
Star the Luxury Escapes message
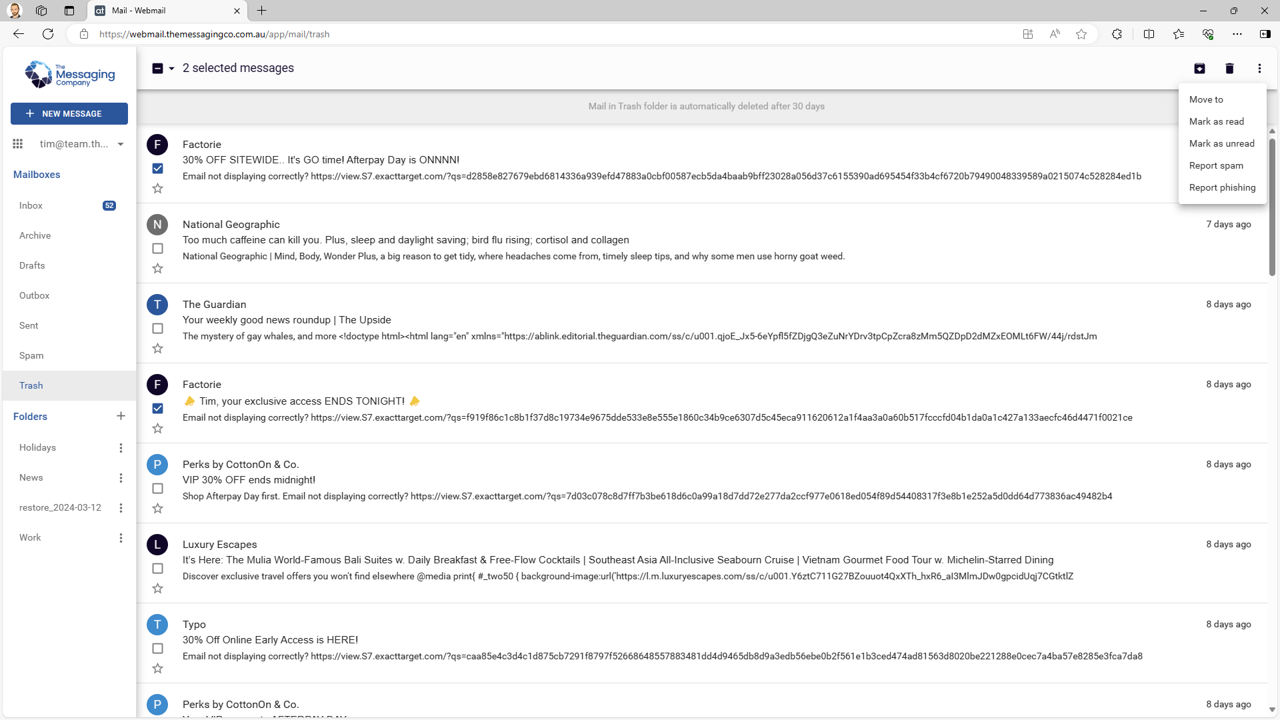[x=157, y=588]
